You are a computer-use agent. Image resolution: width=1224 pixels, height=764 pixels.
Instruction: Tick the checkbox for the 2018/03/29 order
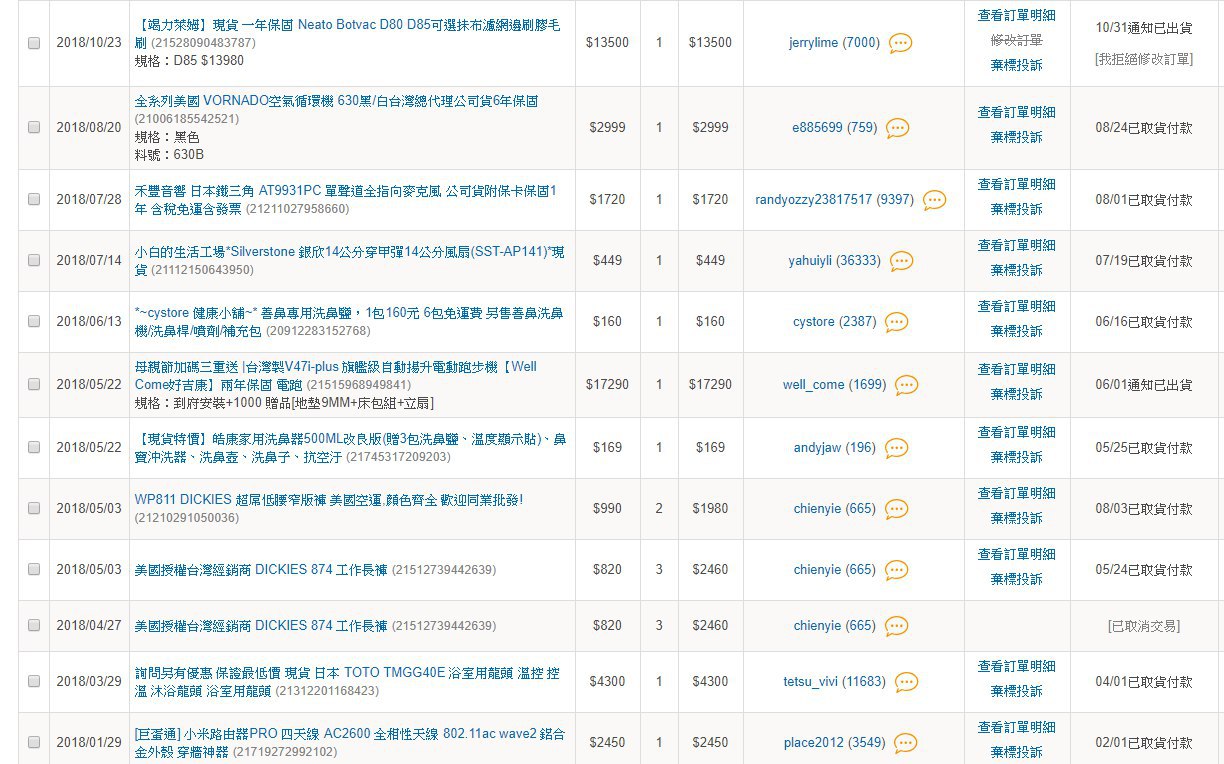pyautogui.click(x=34, y=681)
